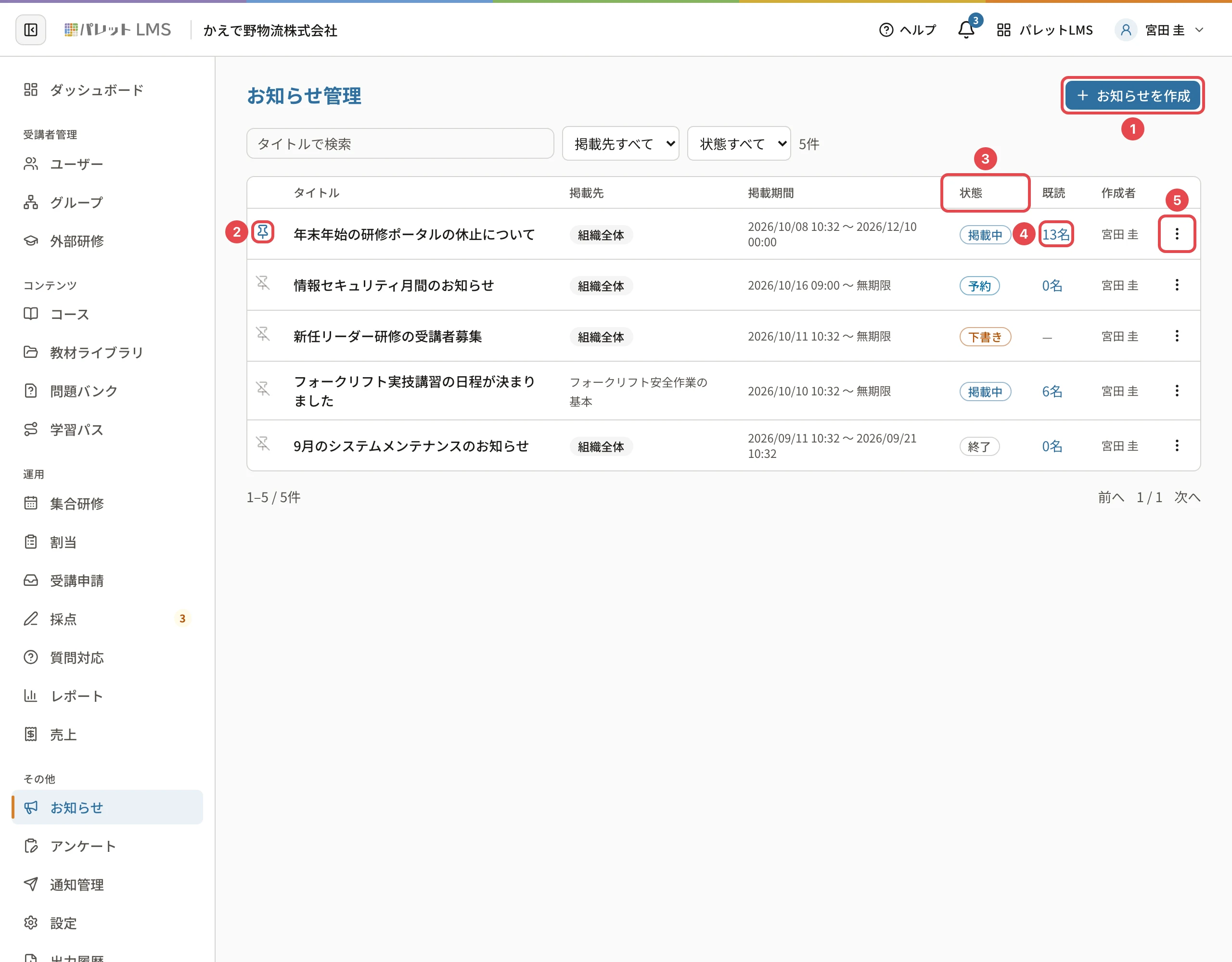
Task: Open the 13名 read count link
Action: click(1056, 235)
